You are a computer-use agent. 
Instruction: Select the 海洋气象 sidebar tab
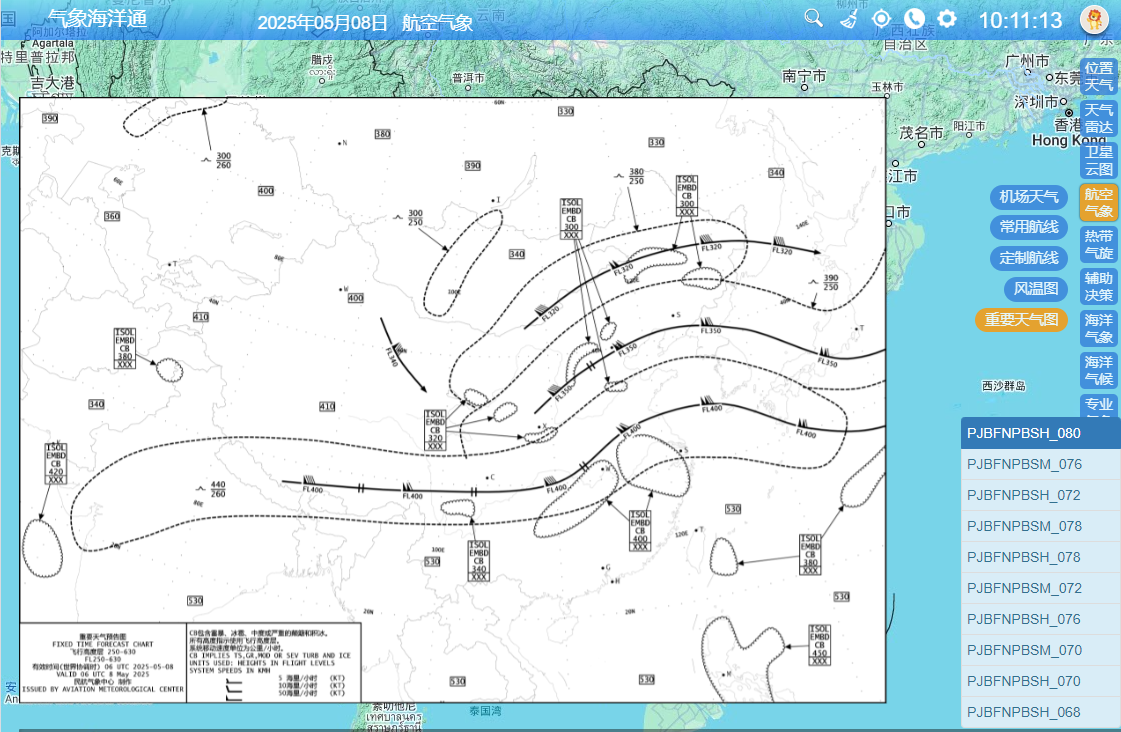[1098, 328]
